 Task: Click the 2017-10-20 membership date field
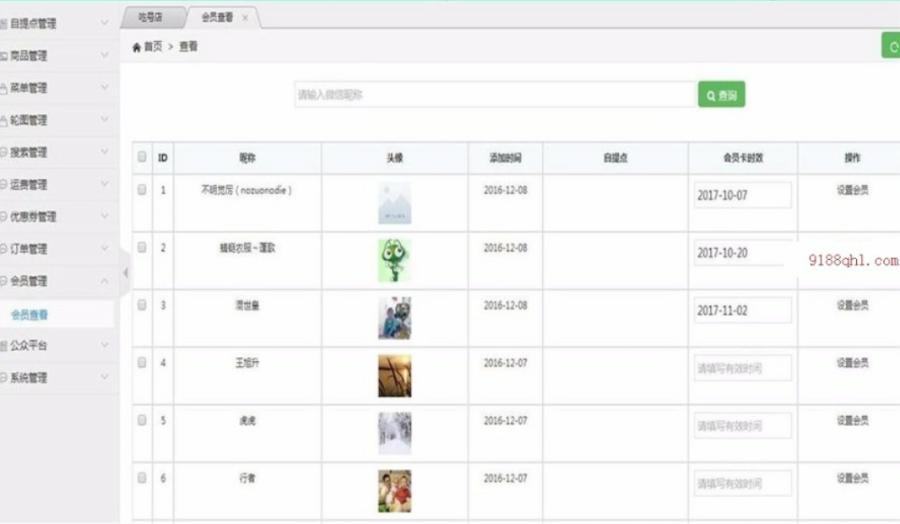click(743, 253)
